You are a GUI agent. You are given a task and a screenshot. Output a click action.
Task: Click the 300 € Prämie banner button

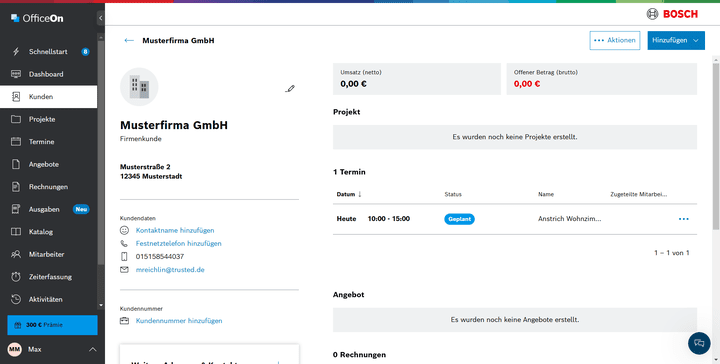[52, 325]
